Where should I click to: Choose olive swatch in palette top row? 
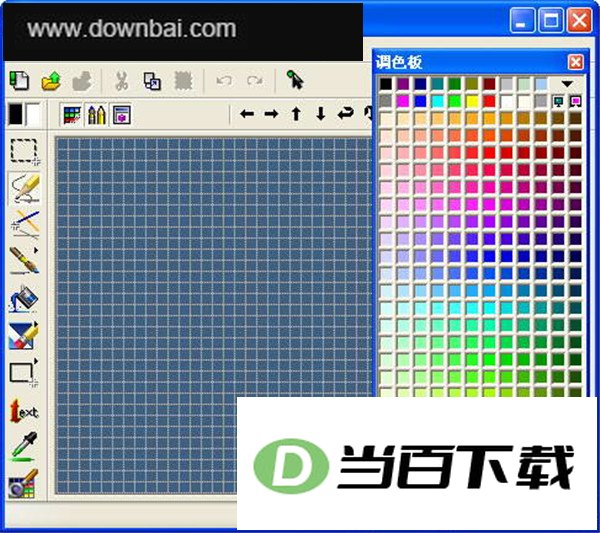472,84
